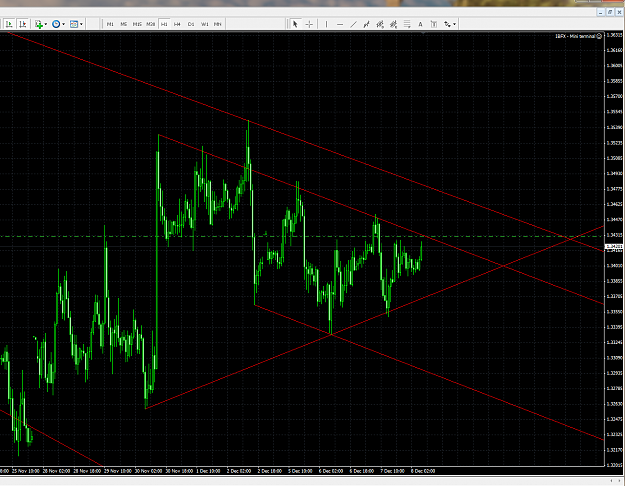The image size is (625, 486).
Task: Click the green dashed horizontal price line
Action: 302,236
